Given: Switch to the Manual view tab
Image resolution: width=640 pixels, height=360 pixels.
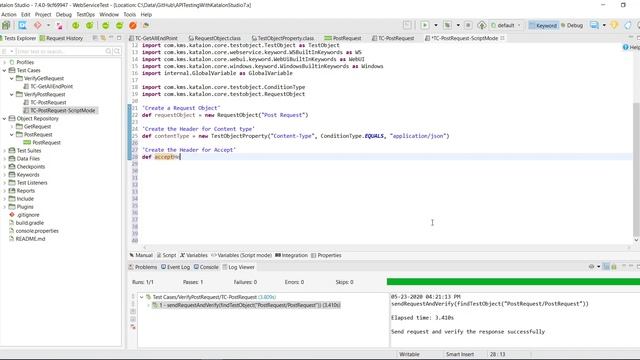Looking at the screenshot, I should (141, 255).
